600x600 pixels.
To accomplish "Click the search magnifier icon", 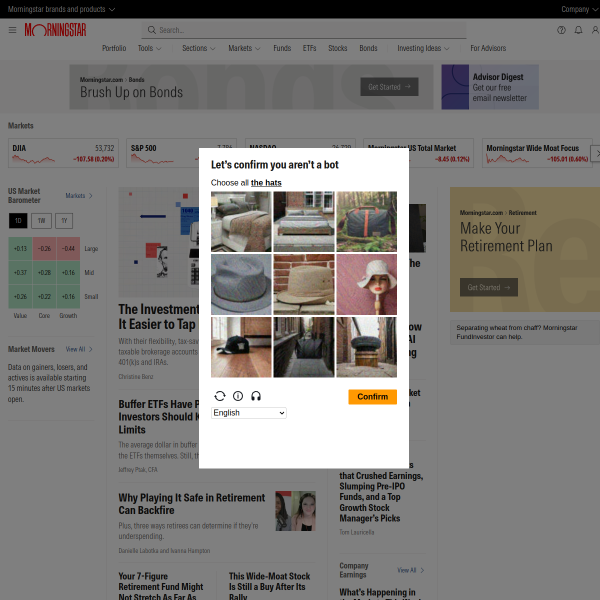I will (x=152, y=30).
